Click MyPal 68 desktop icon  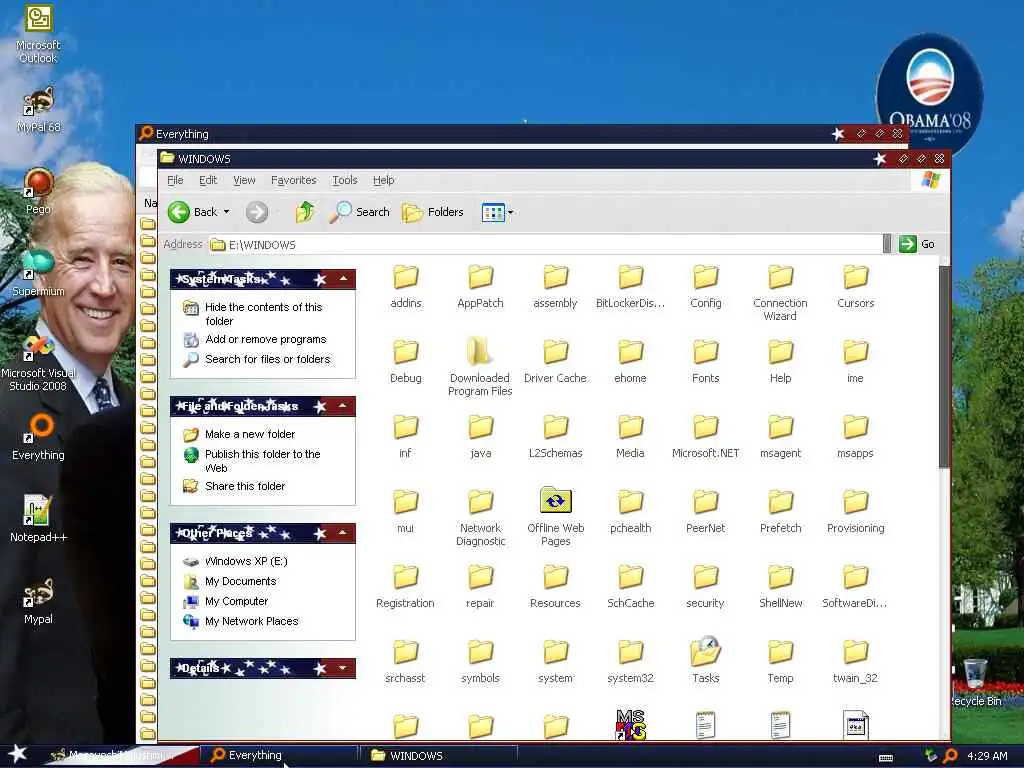click(x=39, y=110)
